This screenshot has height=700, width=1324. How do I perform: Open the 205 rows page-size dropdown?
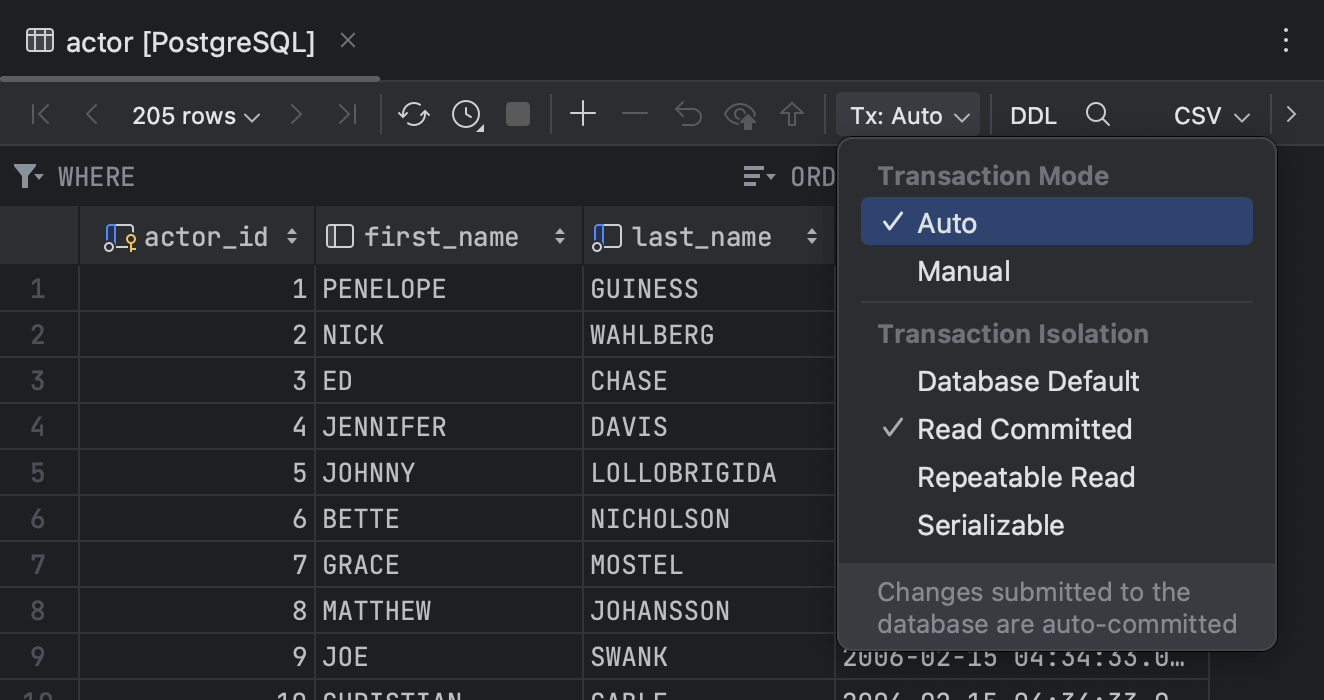196,114
